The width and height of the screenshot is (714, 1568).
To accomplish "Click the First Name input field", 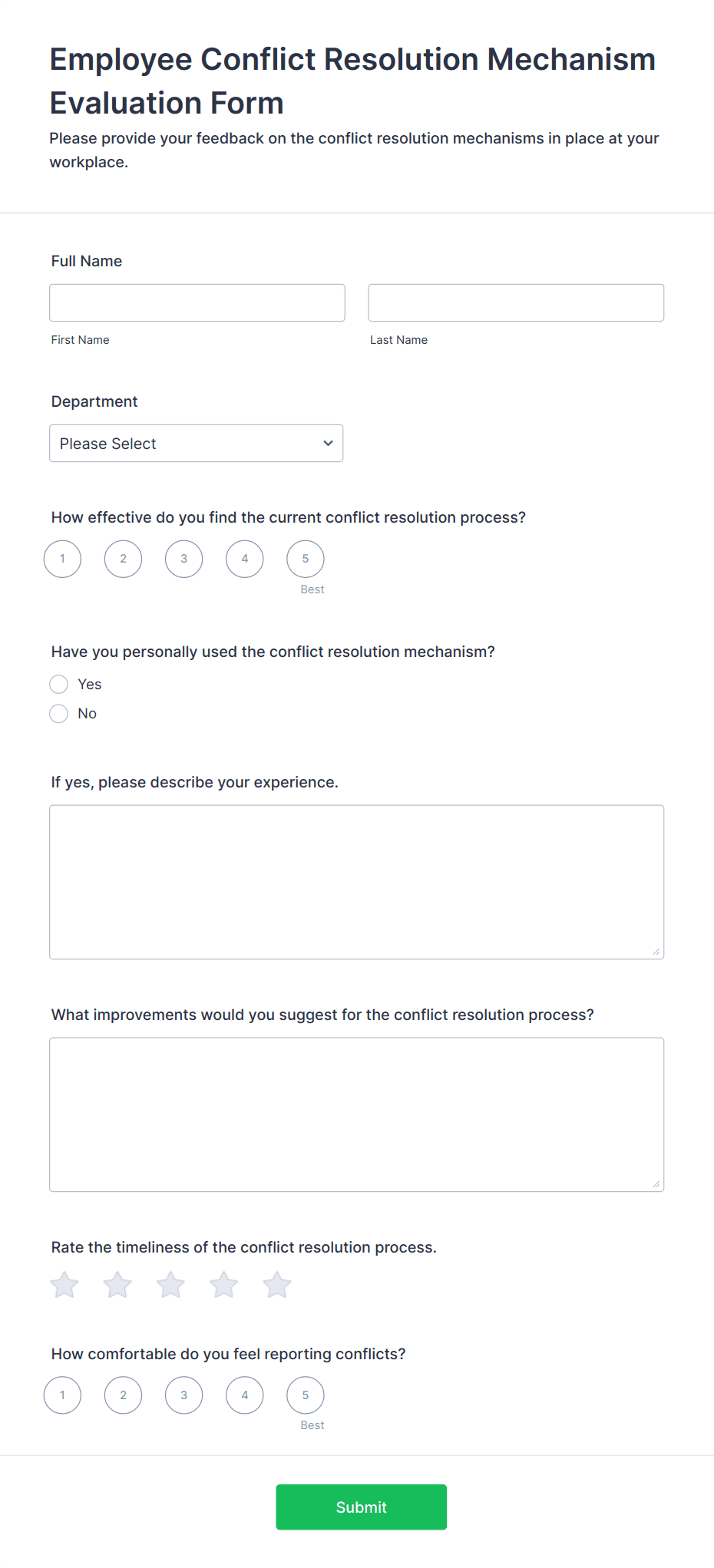I will [197, 302].
